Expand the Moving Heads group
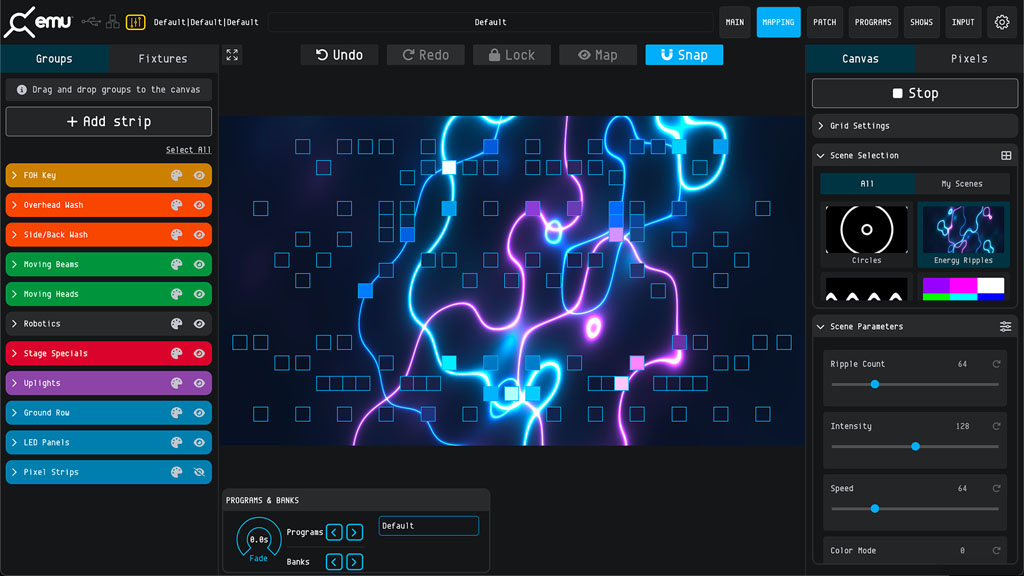 pos(14,294)
